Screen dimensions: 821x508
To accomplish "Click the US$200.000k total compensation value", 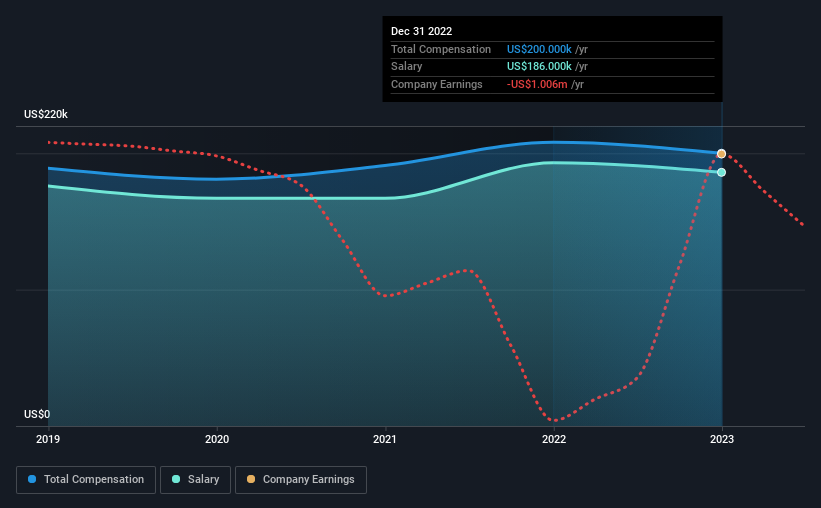I will pyautogui.click(x=539, y=49).
